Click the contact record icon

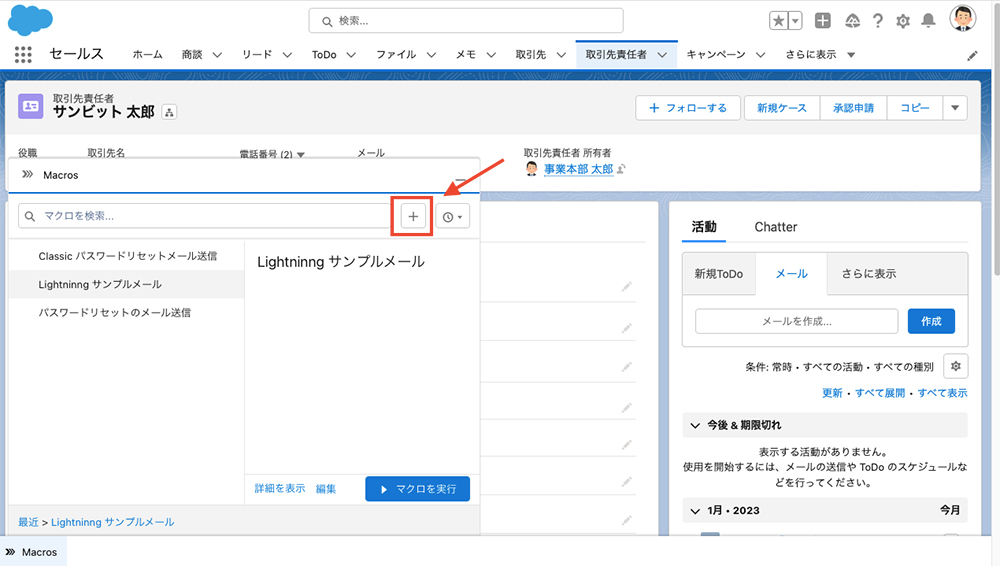[x=31, y=107]
